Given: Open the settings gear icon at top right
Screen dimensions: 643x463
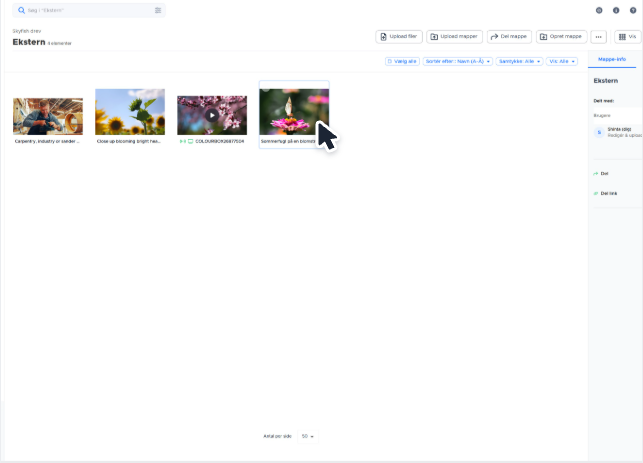Looking at the screenshot, I should click(599, 10).
